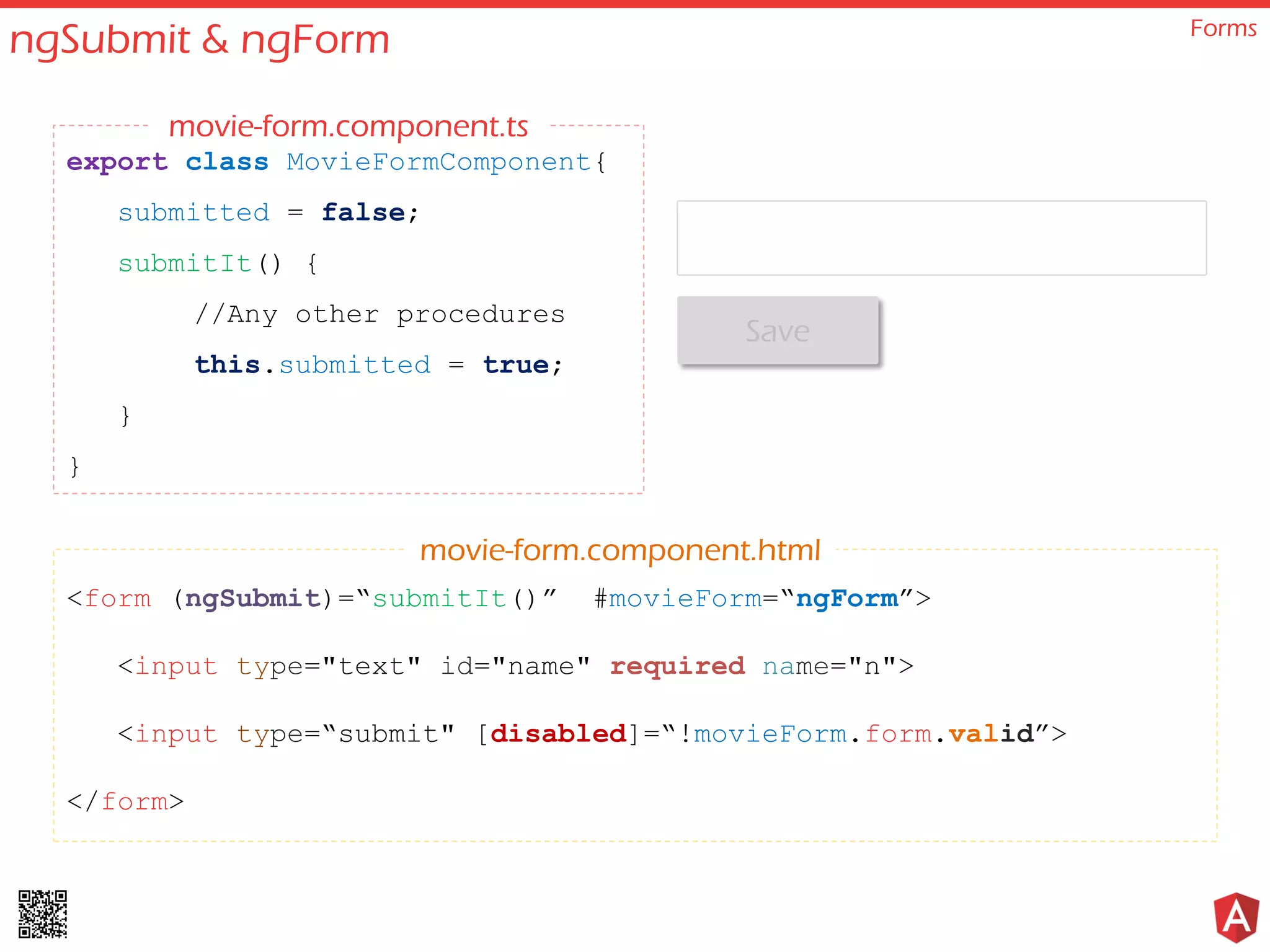Image resolution: width=1270 pixels, height=952 pixels.
Task: Click 'type="text"' attribute in first input
Action: [329, 667]
